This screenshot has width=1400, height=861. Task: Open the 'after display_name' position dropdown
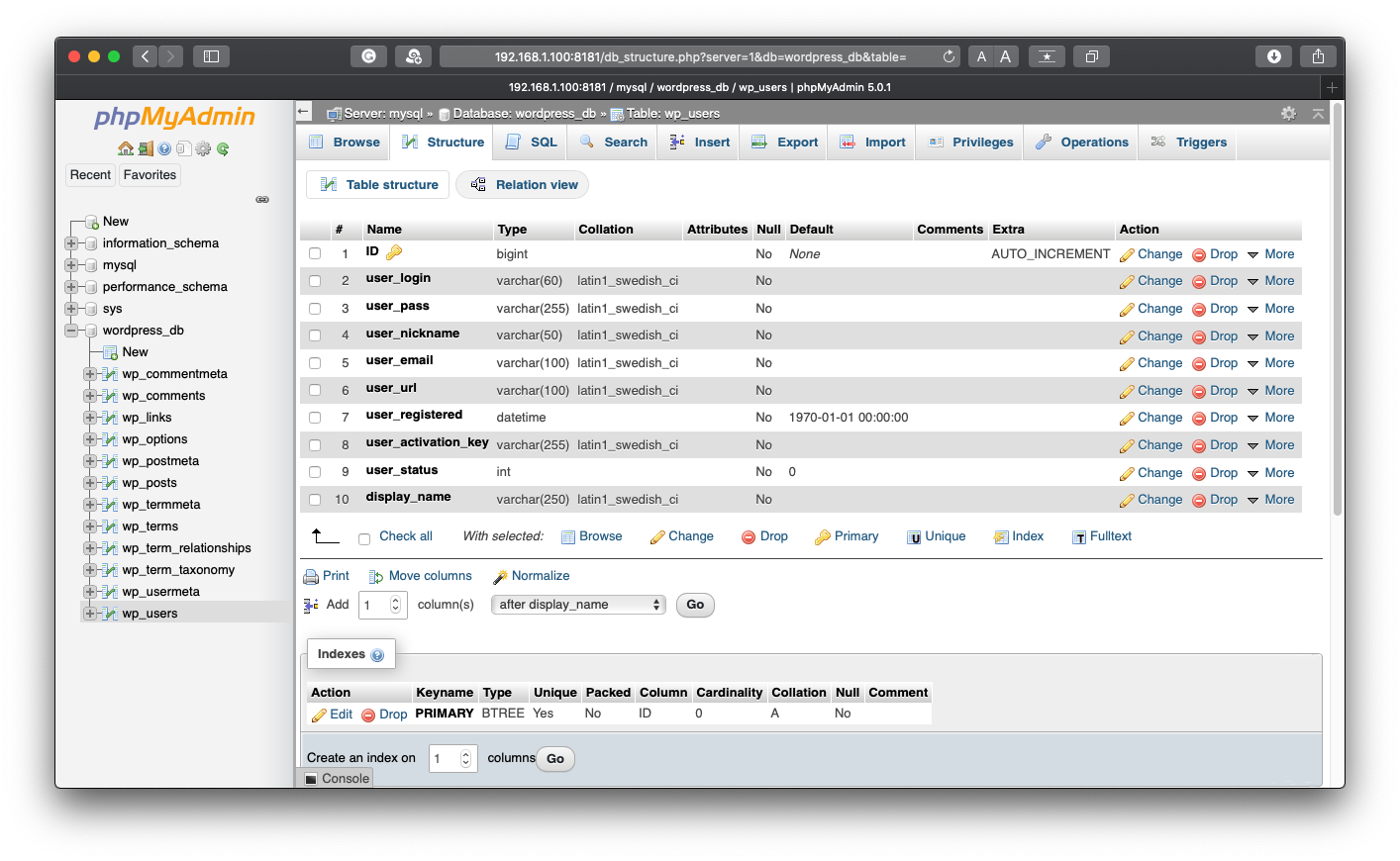pos(578,605)
